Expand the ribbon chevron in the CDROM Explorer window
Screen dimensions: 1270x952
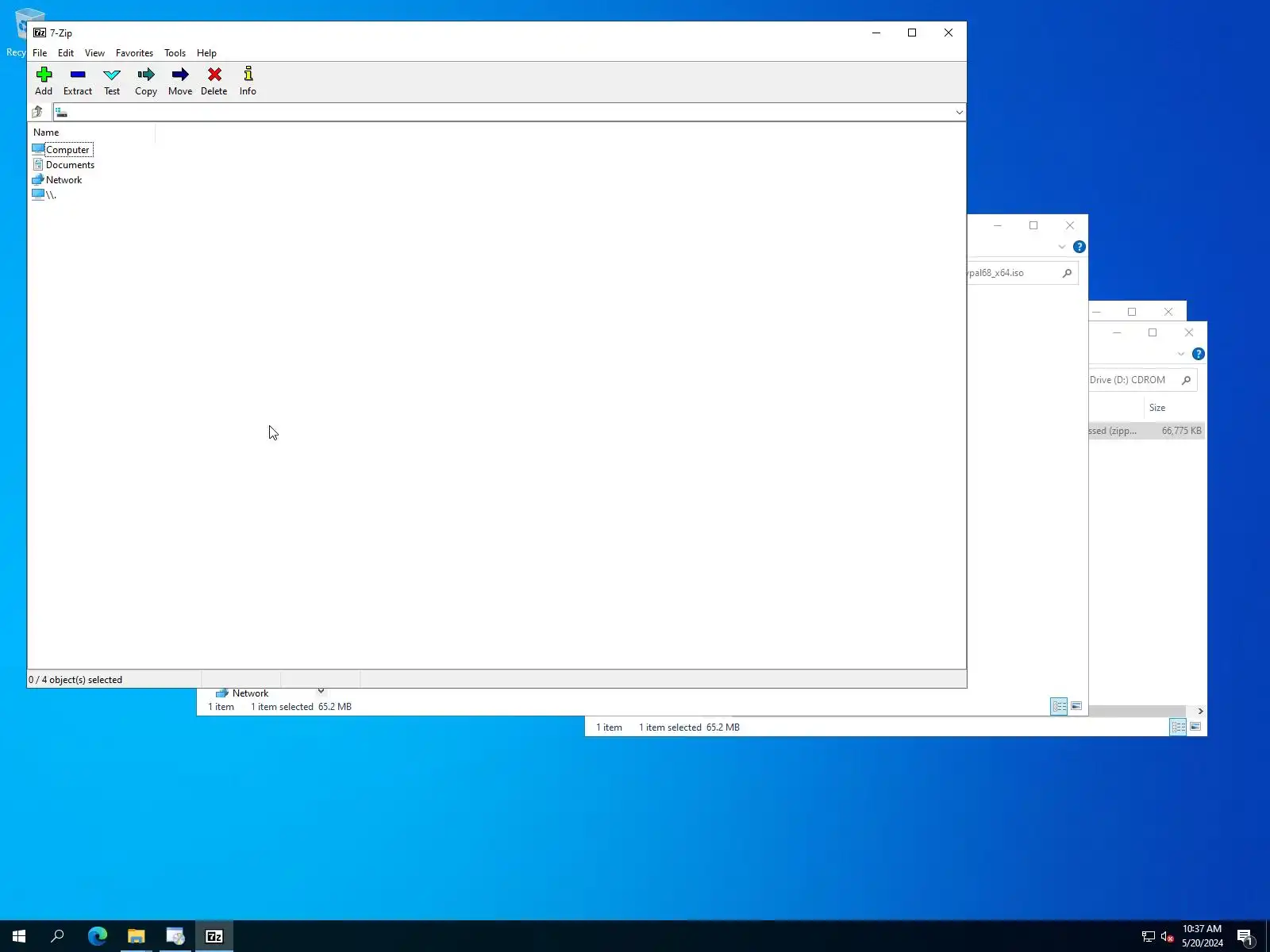point(1181,354)
